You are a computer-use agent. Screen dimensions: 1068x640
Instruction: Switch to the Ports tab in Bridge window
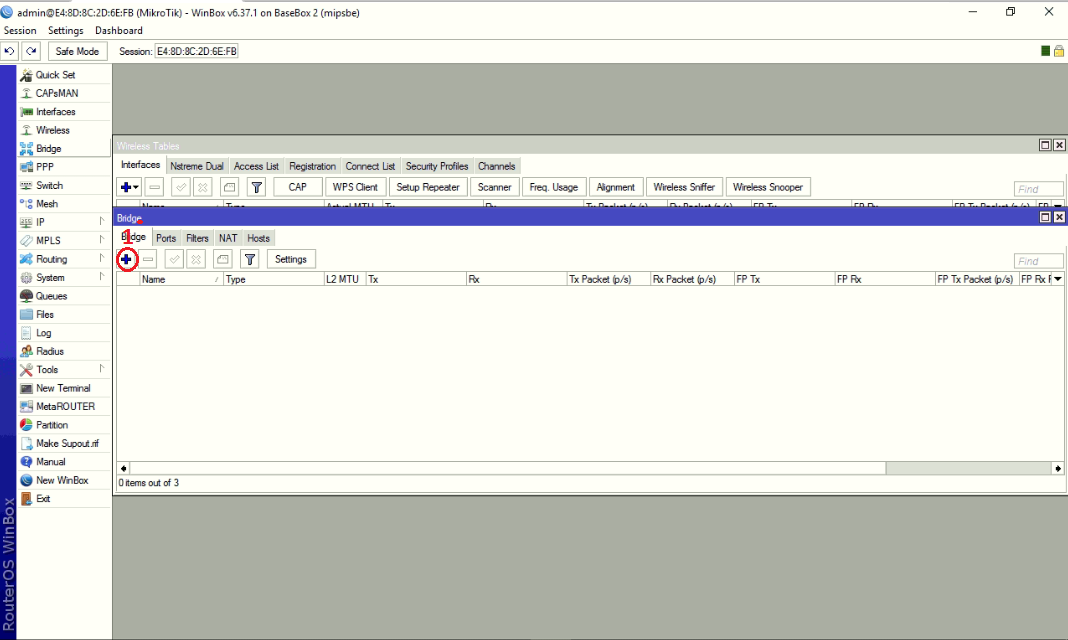click(166, 238)
